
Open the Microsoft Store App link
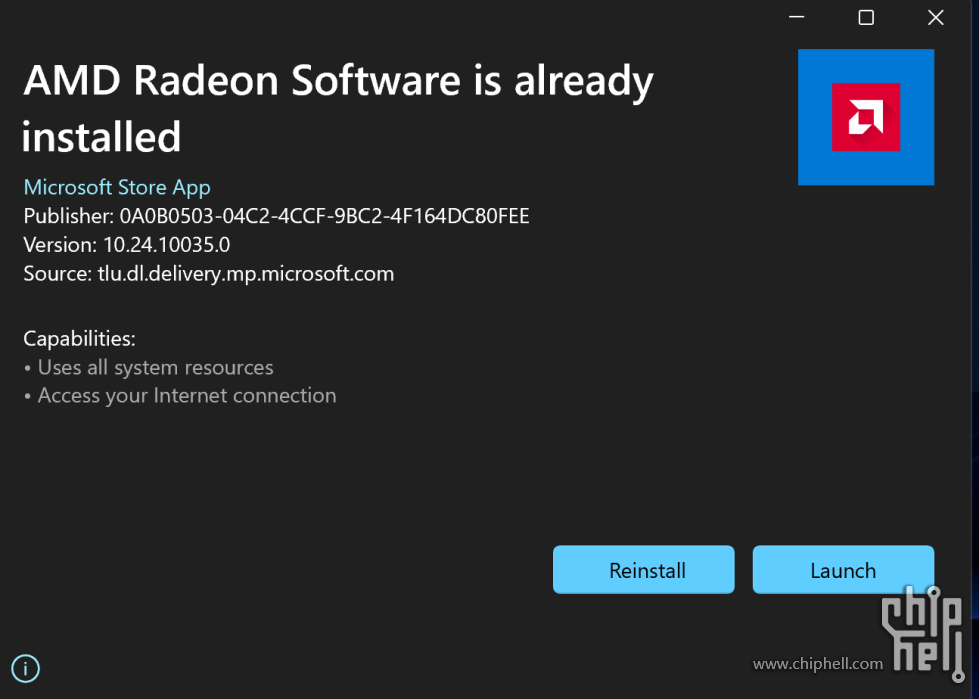click(117, 187)
